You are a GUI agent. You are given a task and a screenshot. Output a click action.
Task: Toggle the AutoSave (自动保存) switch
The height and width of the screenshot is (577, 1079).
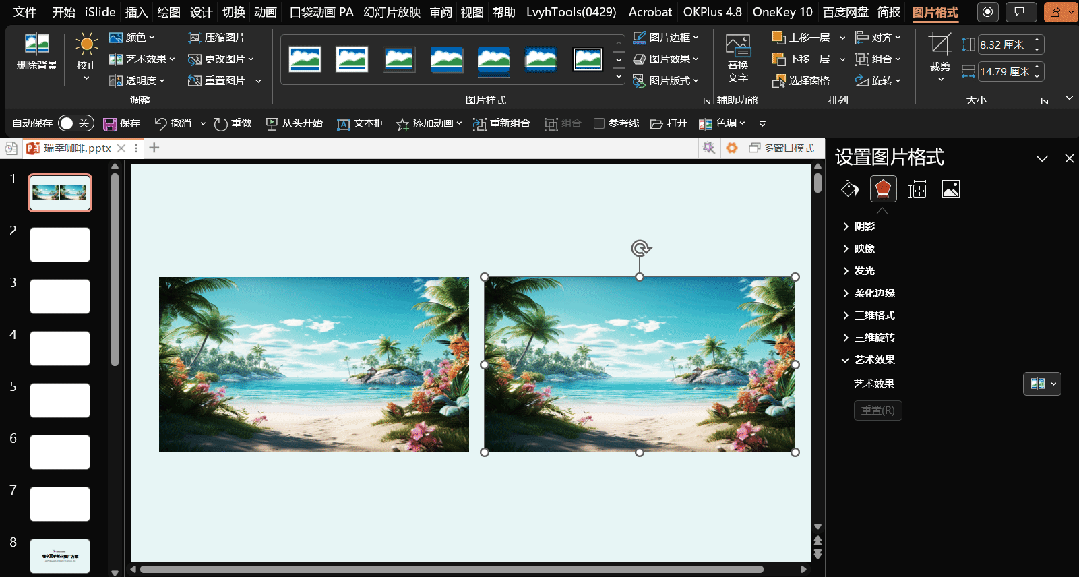pos(76,123)
